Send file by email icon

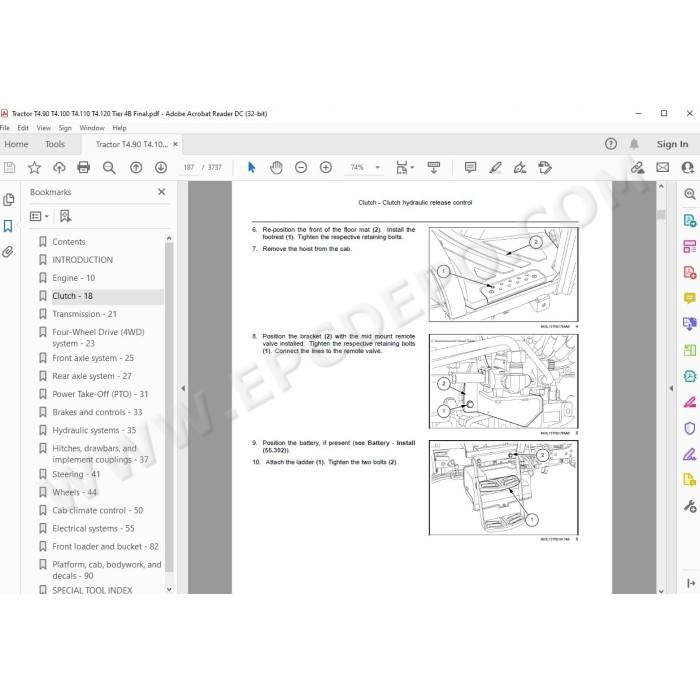point(662,167)
